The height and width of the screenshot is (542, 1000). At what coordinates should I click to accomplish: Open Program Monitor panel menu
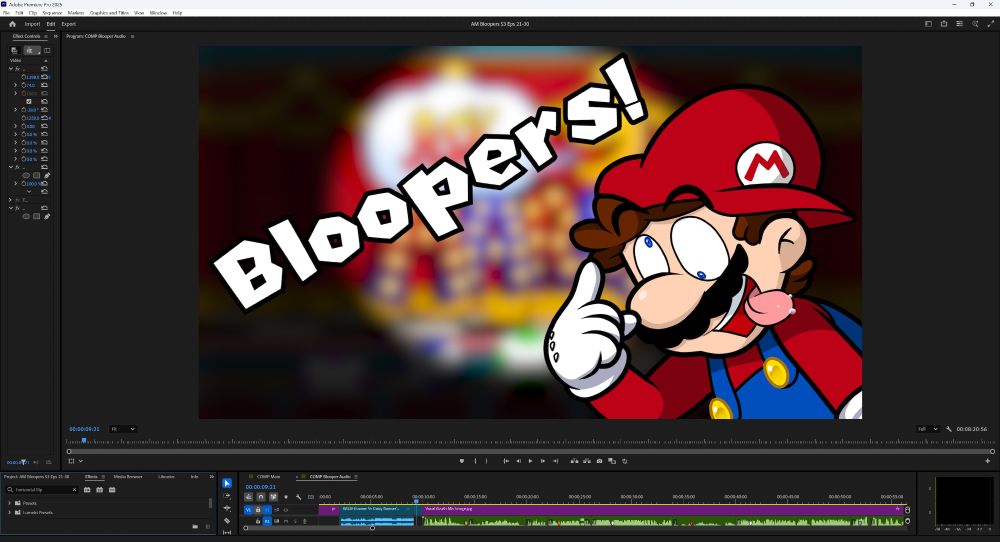point(132,36)
